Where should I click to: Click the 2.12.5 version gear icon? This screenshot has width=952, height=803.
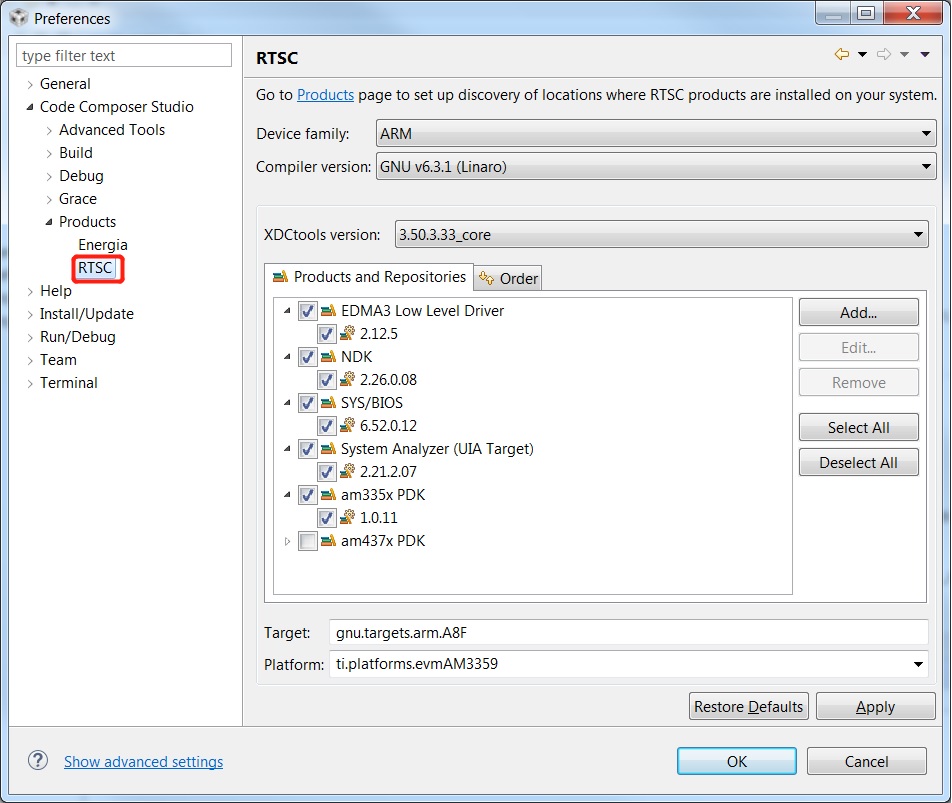click(347, 333)
